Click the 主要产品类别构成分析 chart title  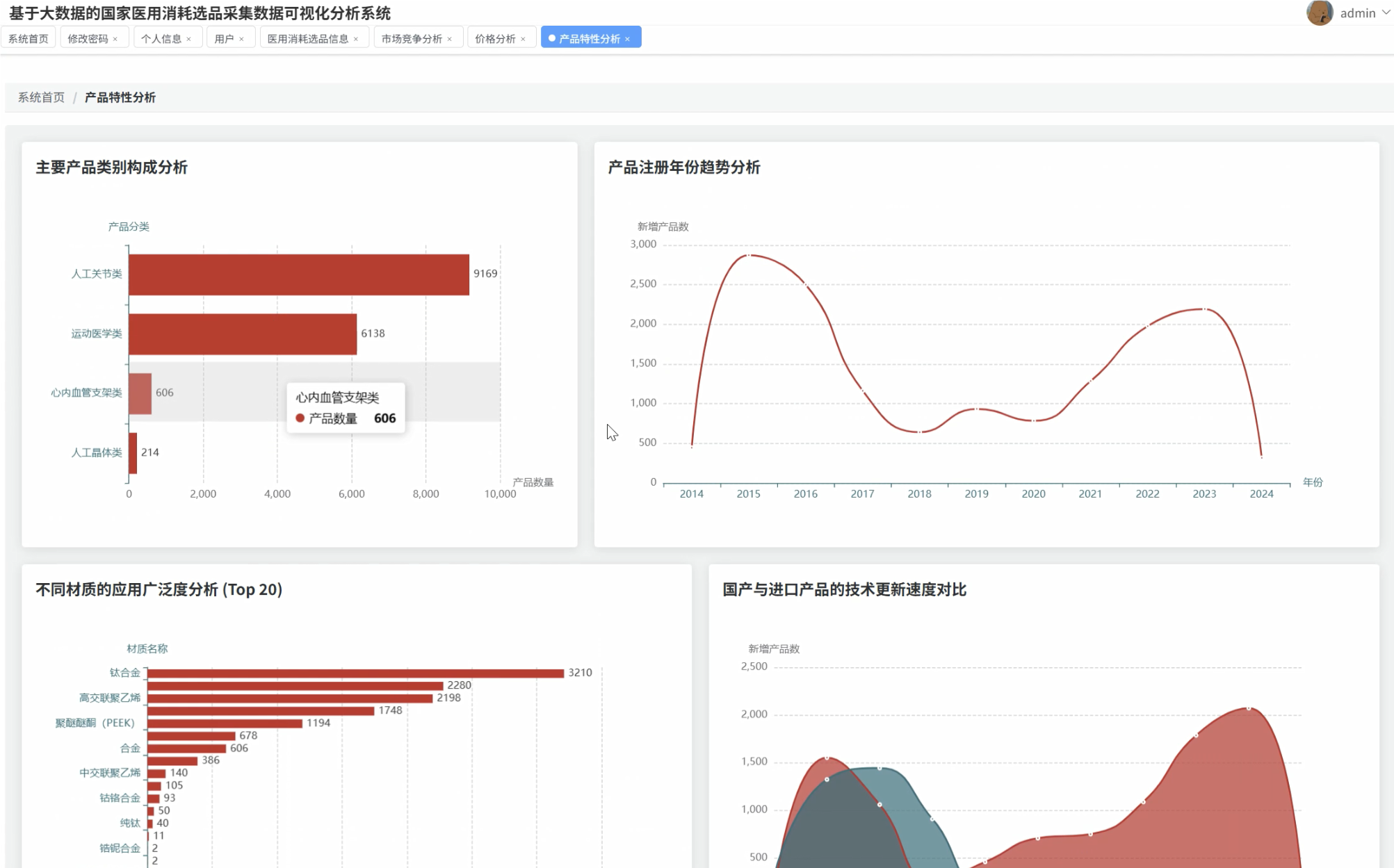[112, 167]
